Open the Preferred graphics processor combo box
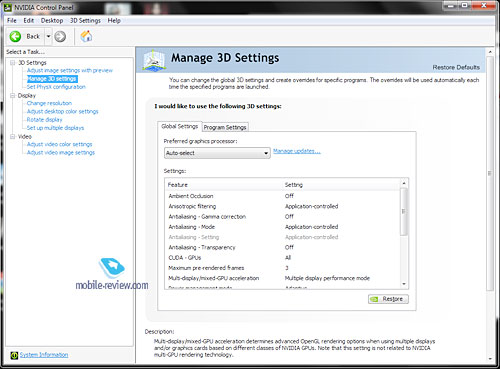This screenshot has height=369, width=500. pyautogui.click(x=217, y=153)
